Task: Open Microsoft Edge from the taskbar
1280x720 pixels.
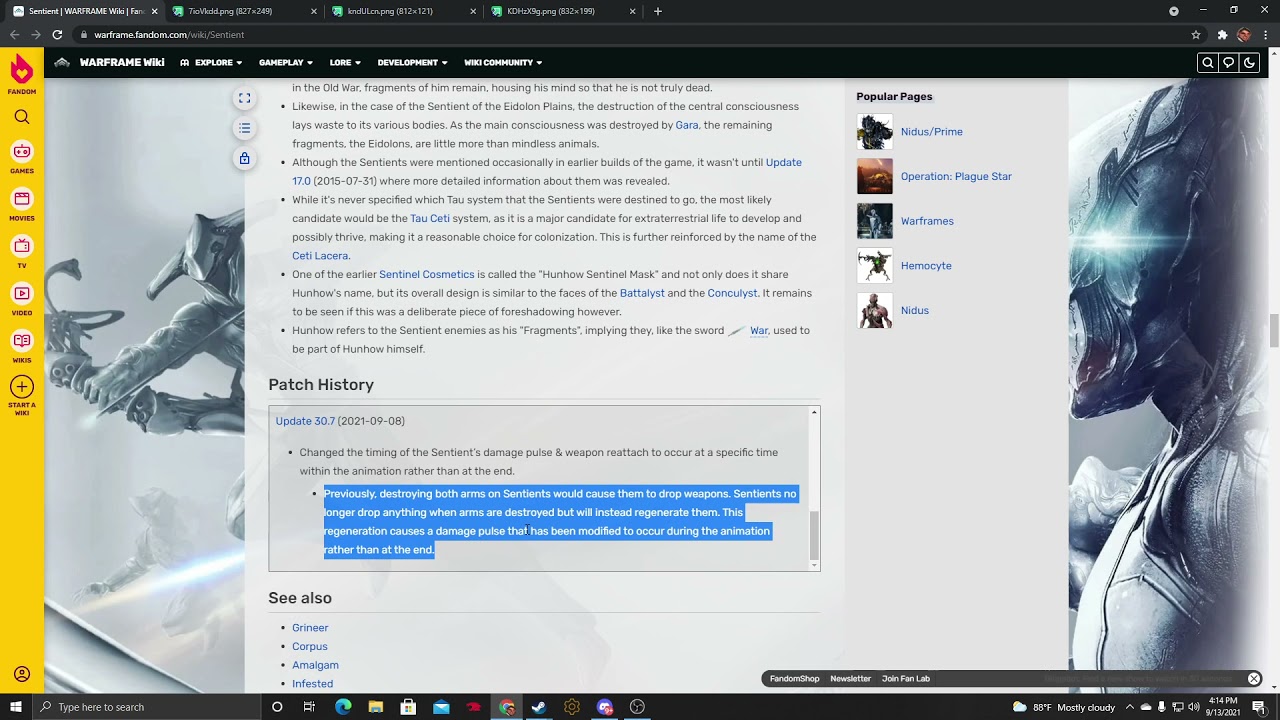Action: pyautogui.click(x=343, y=707)
